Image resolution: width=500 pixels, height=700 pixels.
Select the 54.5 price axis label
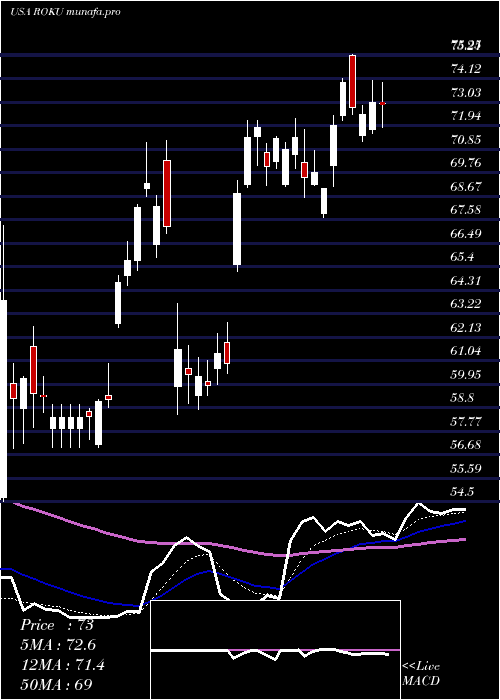coord(462,492)
